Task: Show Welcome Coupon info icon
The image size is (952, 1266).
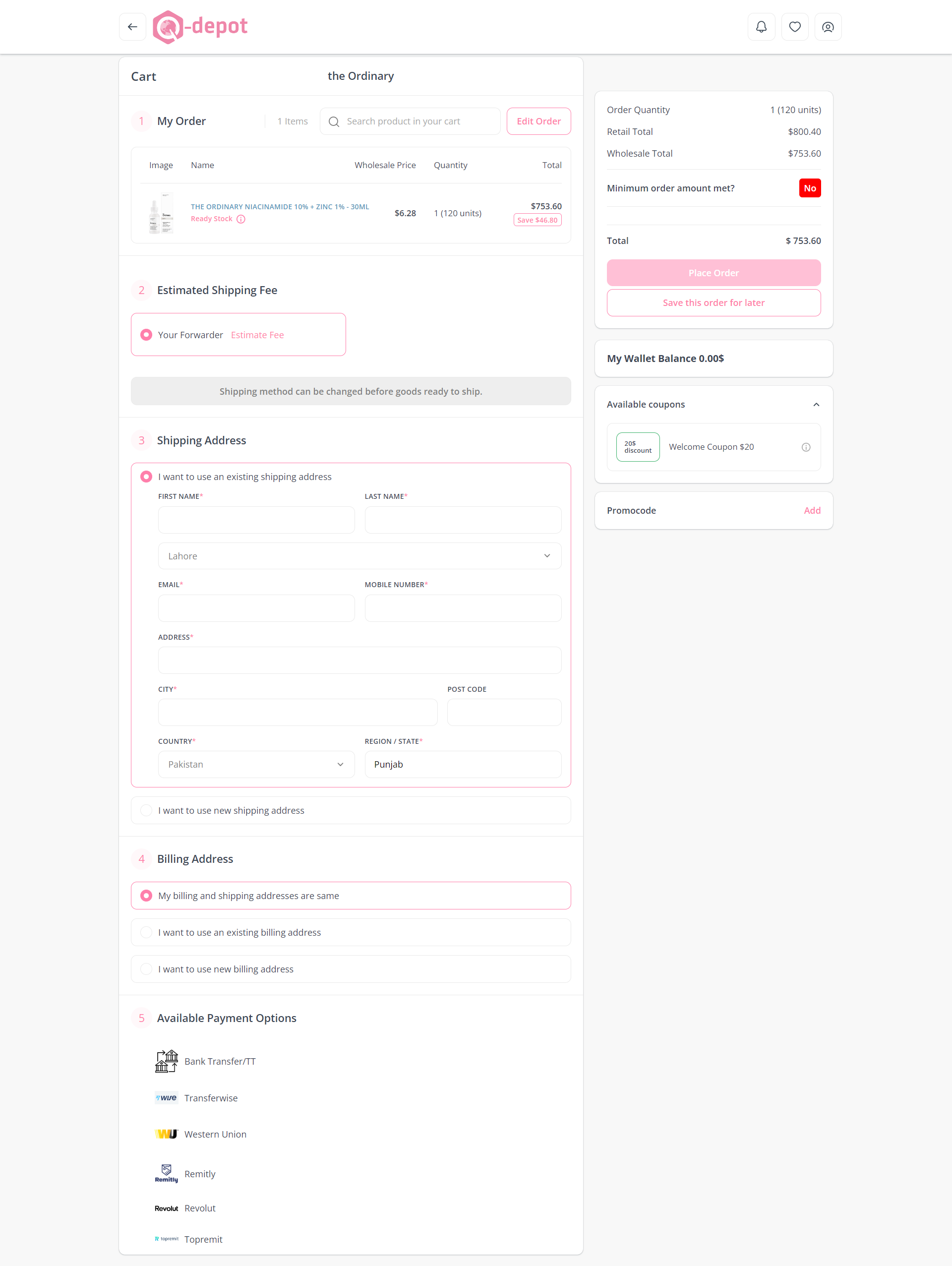Action: 806,447
